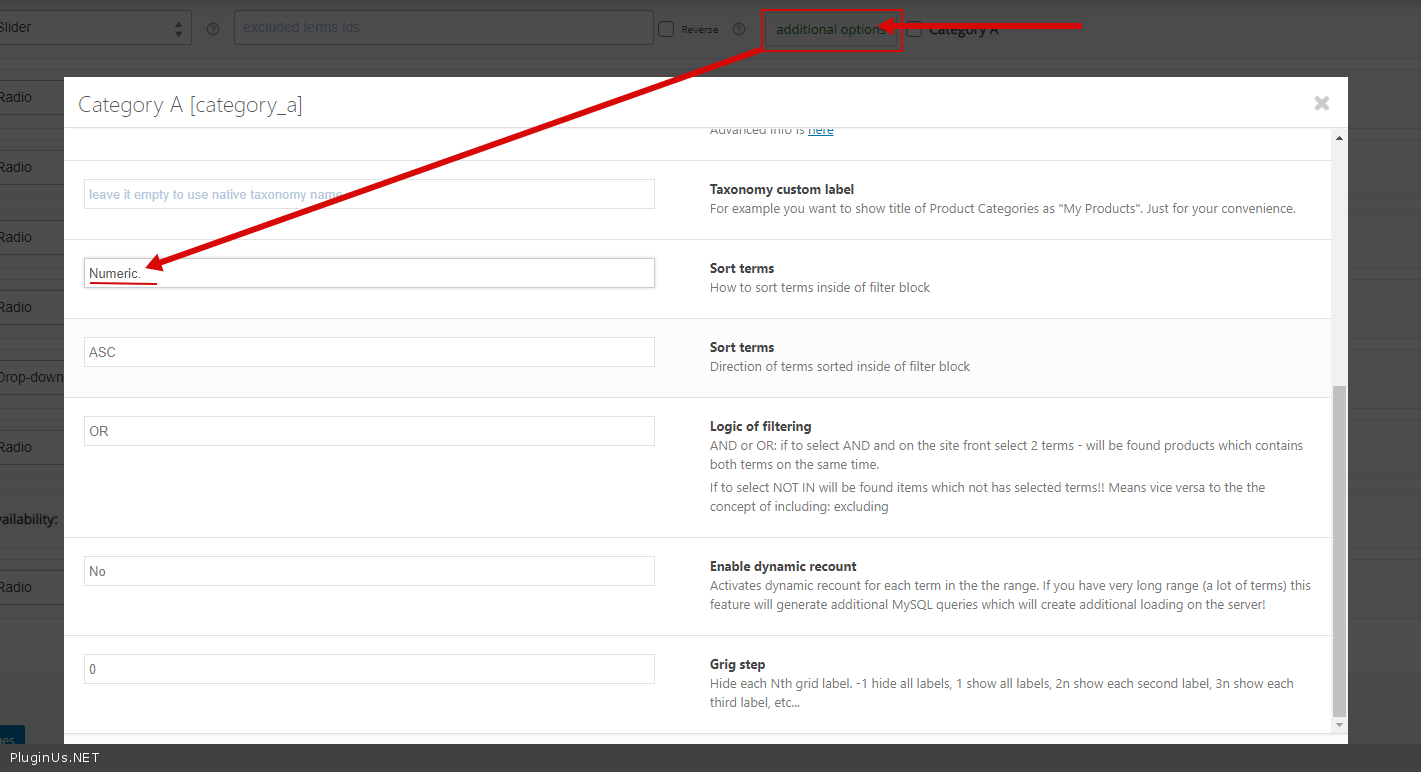Click help icon beside Reverse checkbox

(739, 29)
